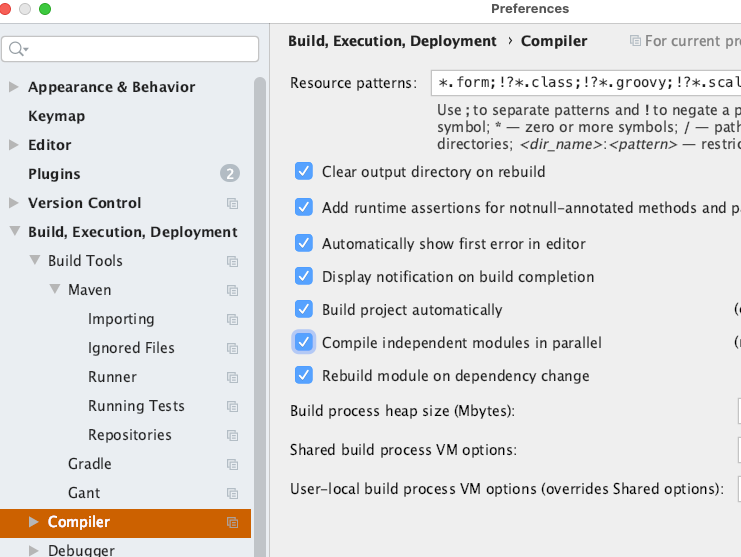This screenshot has height=557, width=741.
Task: Click project-level icon beside Importing
Action: coord(232,319)
